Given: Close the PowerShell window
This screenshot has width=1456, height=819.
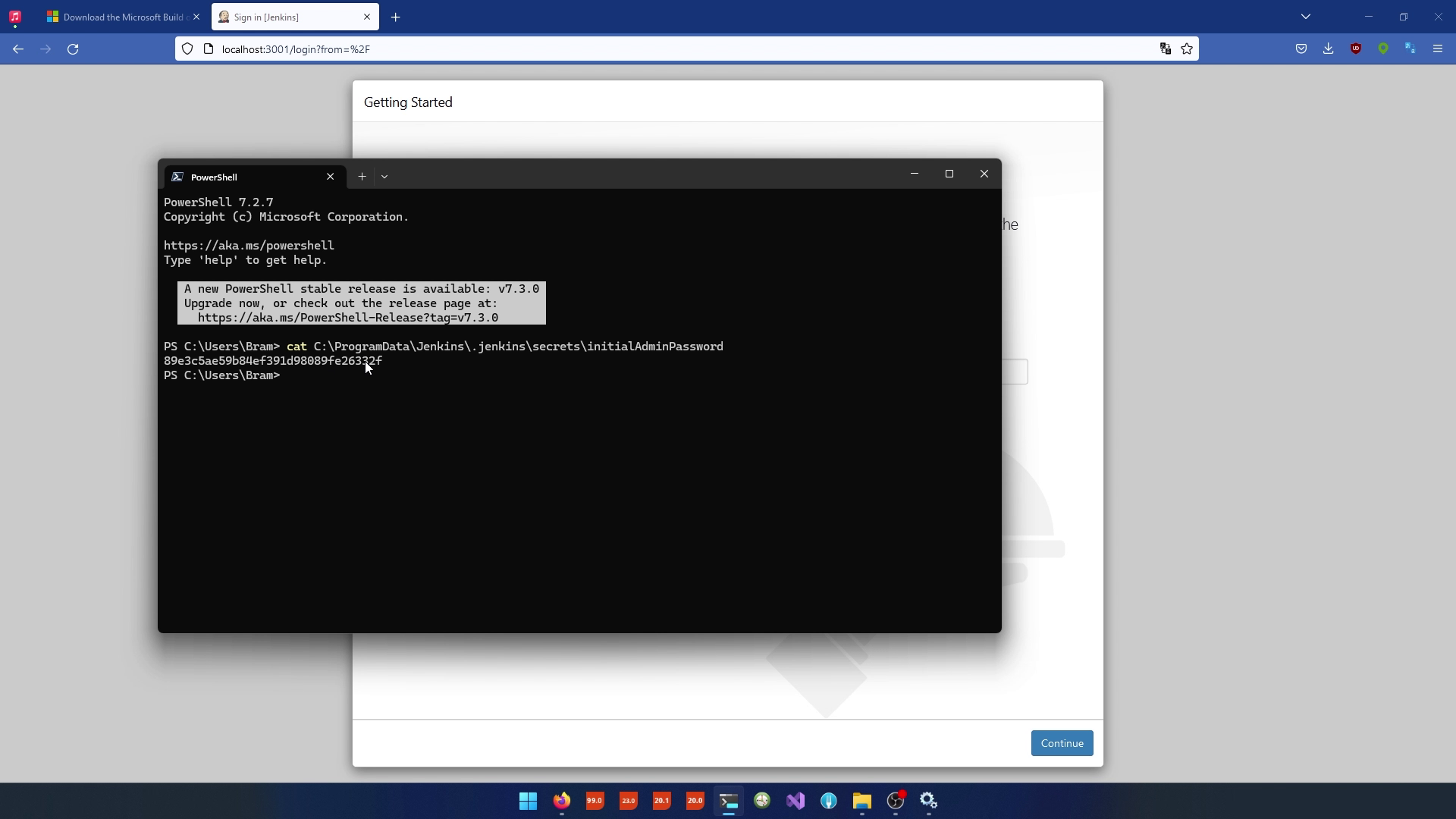Looking at the screenshot, I should 984,174.
